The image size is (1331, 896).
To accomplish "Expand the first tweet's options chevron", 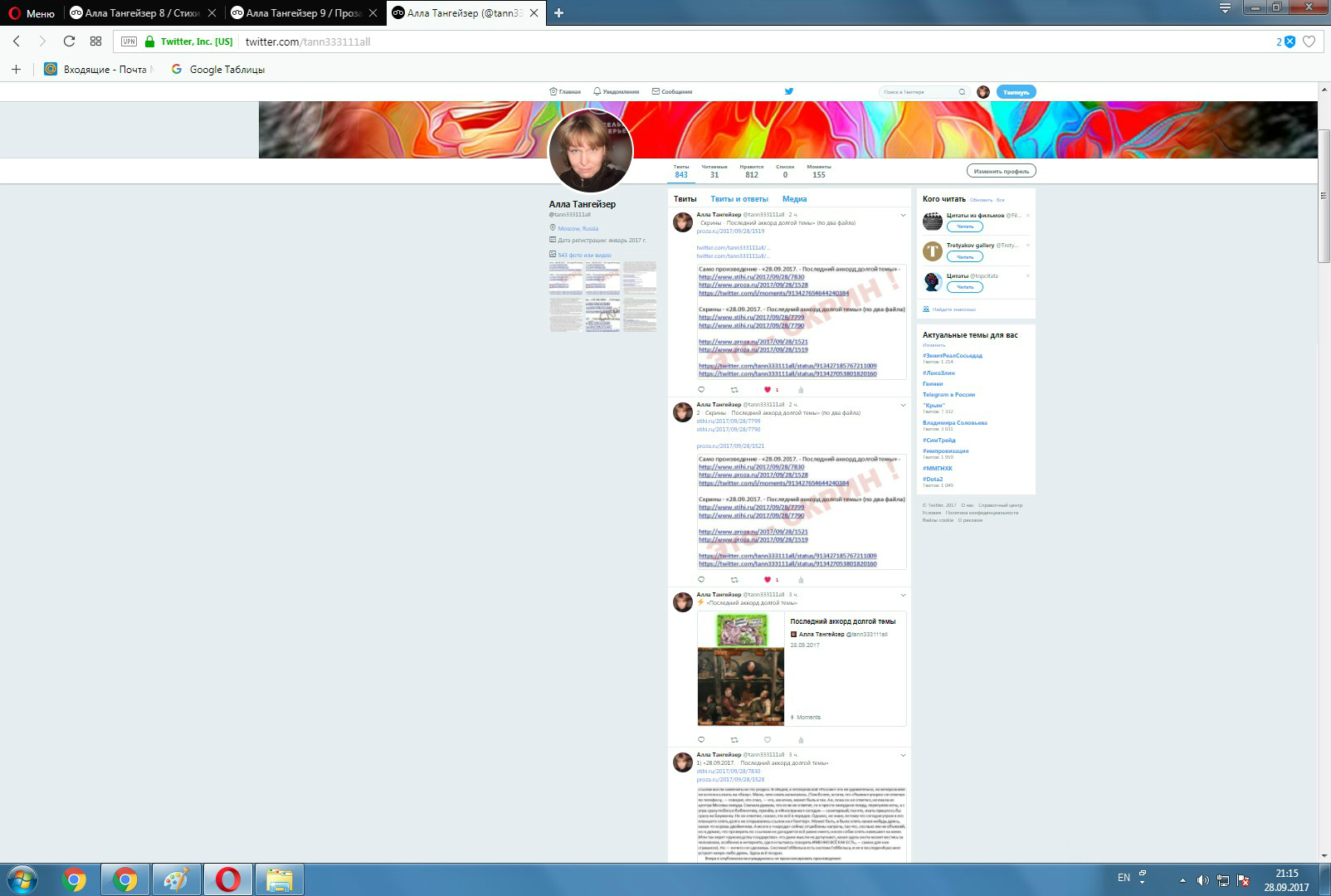I will (x=903, y=216).
